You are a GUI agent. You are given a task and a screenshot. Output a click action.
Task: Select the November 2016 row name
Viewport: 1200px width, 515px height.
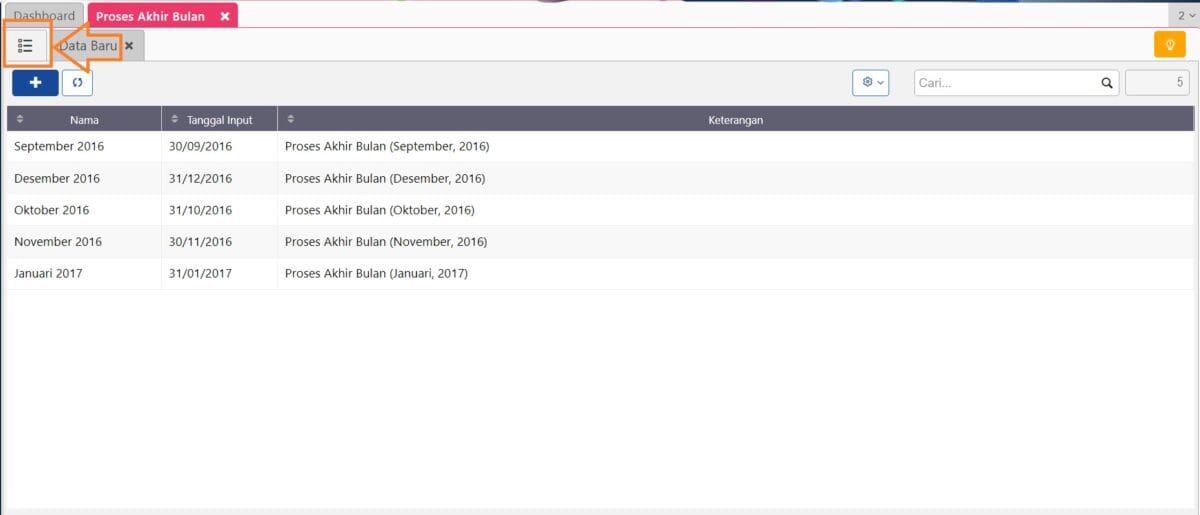[x=59, y=241]
